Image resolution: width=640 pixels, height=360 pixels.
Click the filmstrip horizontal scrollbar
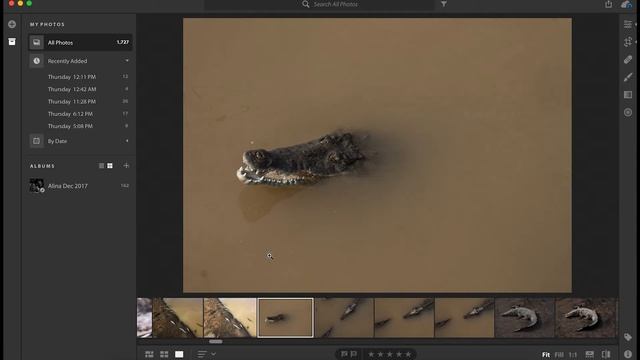click(216, 342)
